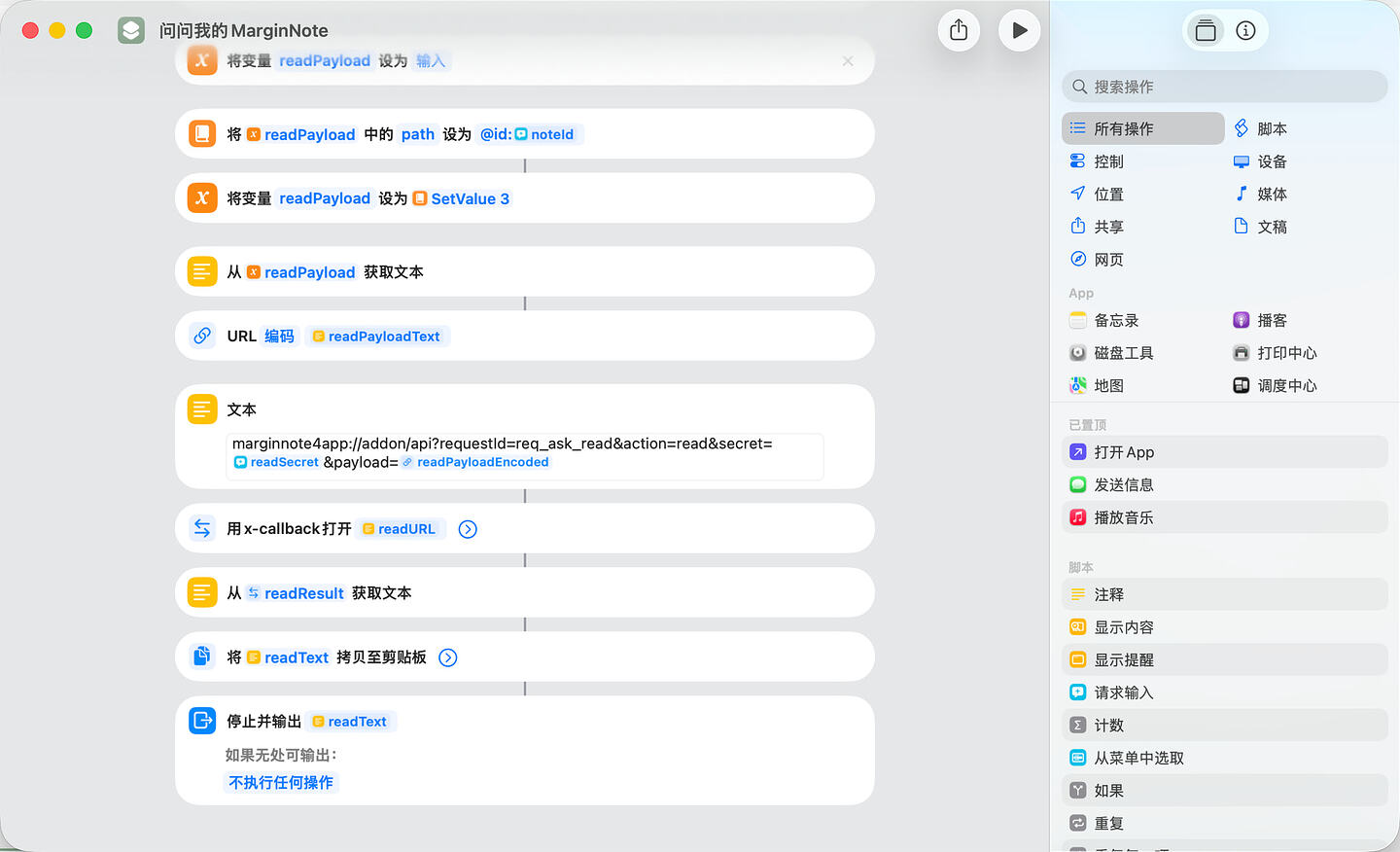Image resolution: width=1400 pixels, height=852 pixels.
Task: Add the 显示提醒 action
Action: [x=1225, y=659]
